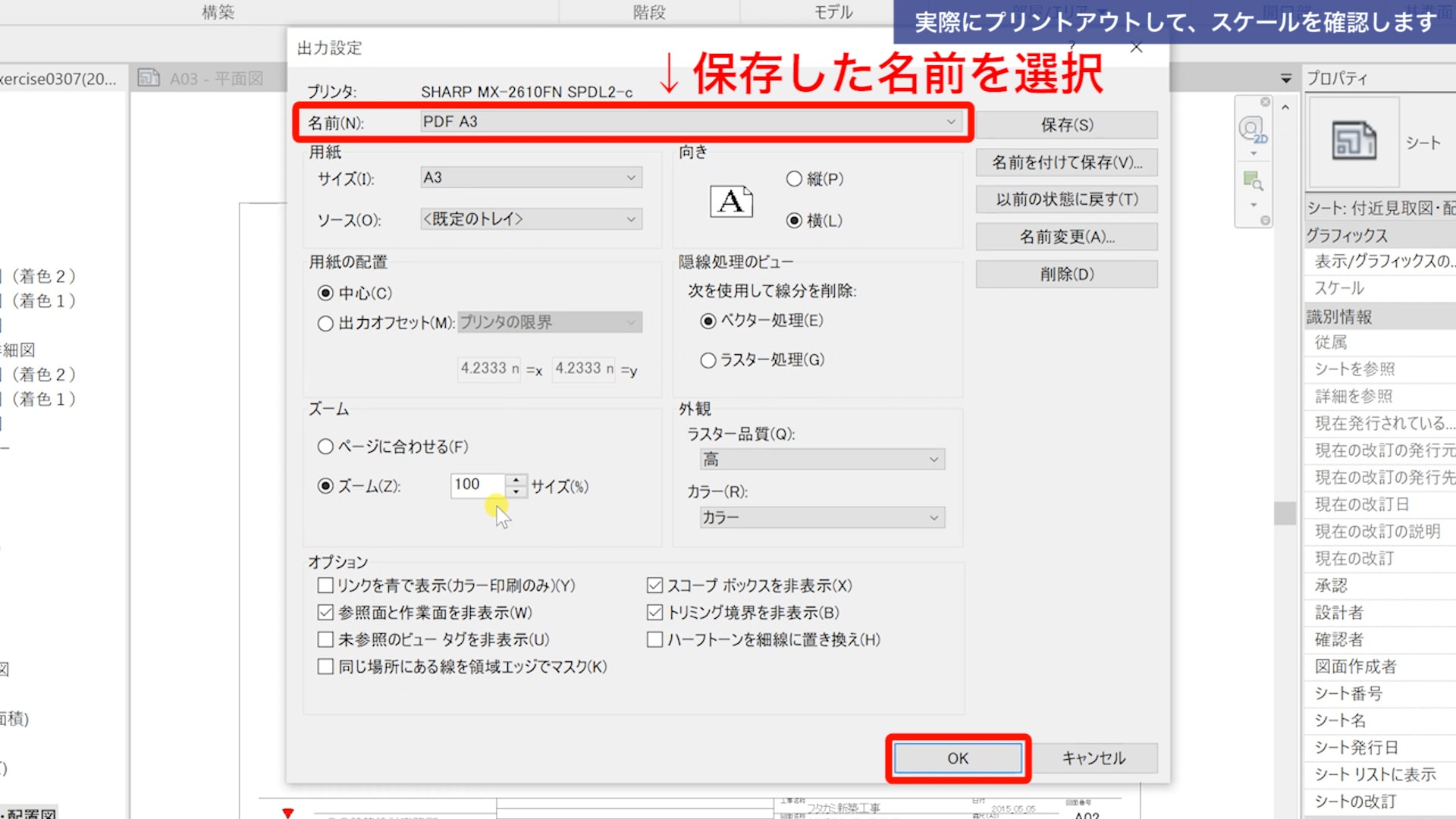1456x819 pixels.
Task: Switch to the A03 - 平面図 view tab
Action: pos(215,79)
